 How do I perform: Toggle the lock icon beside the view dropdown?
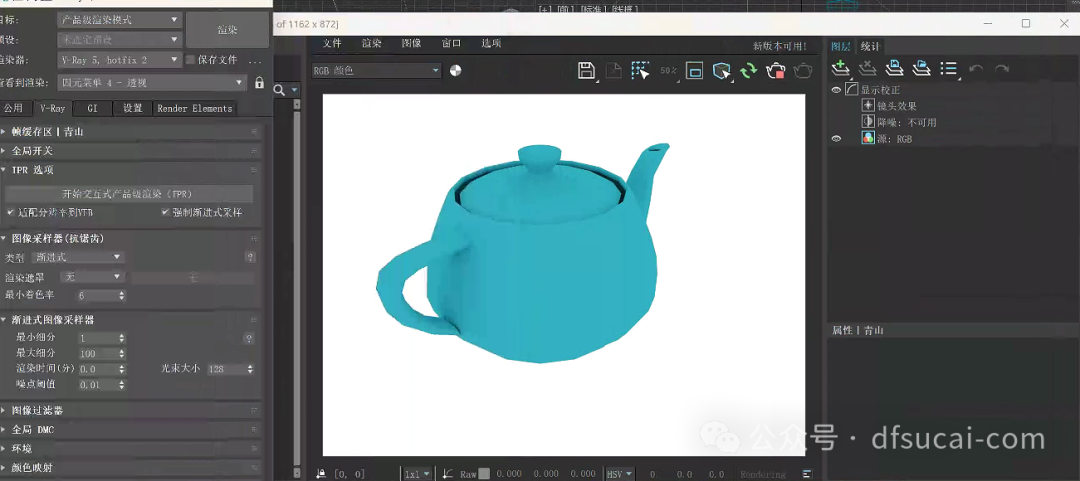[259, 83]
